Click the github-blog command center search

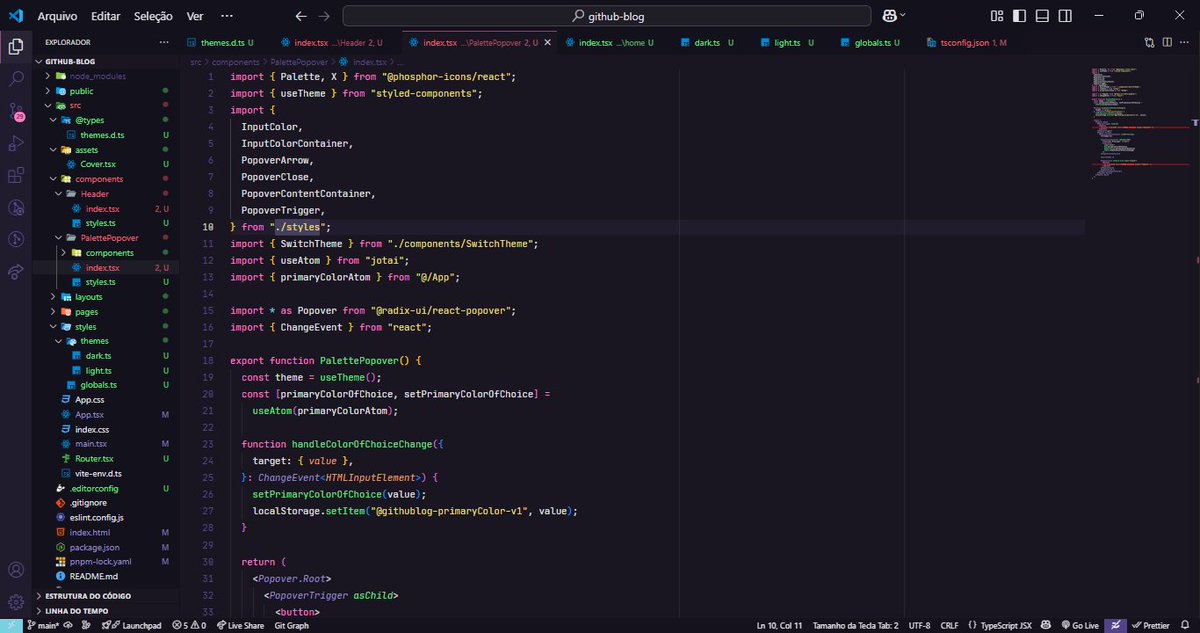click(607, 16)
